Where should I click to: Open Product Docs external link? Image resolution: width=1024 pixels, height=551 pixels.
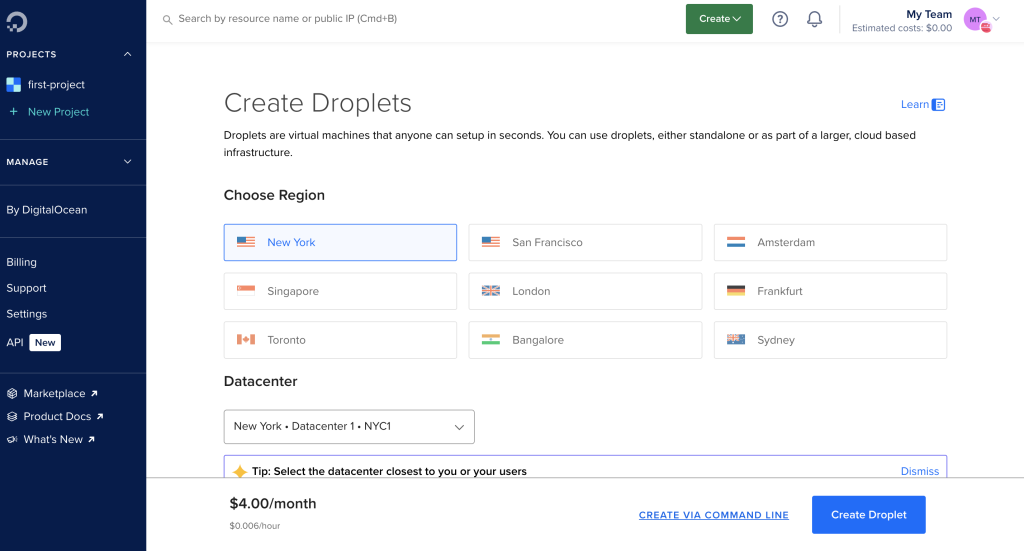55,417
